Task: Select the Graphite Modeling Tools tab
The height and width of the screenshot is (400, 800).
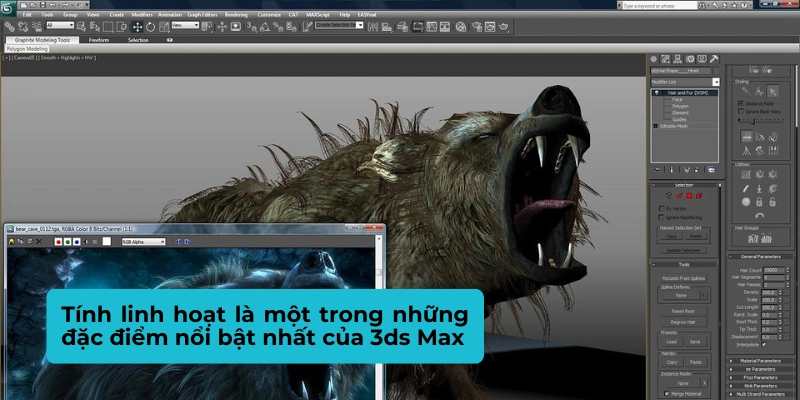Action: (x=42, y=40)
